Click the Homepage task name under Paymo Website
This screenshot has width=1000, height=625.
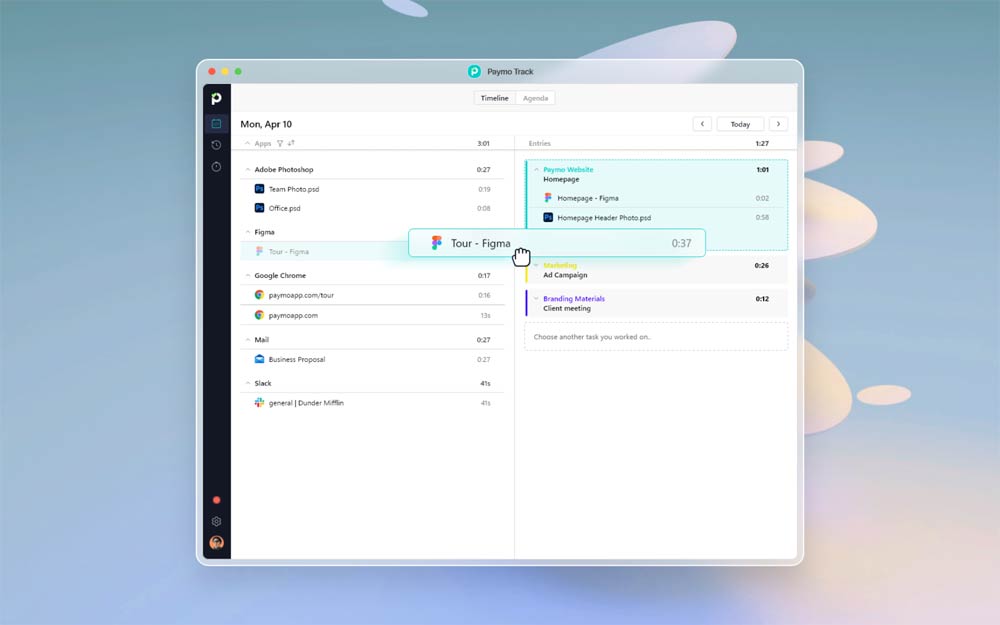point(561,179)
